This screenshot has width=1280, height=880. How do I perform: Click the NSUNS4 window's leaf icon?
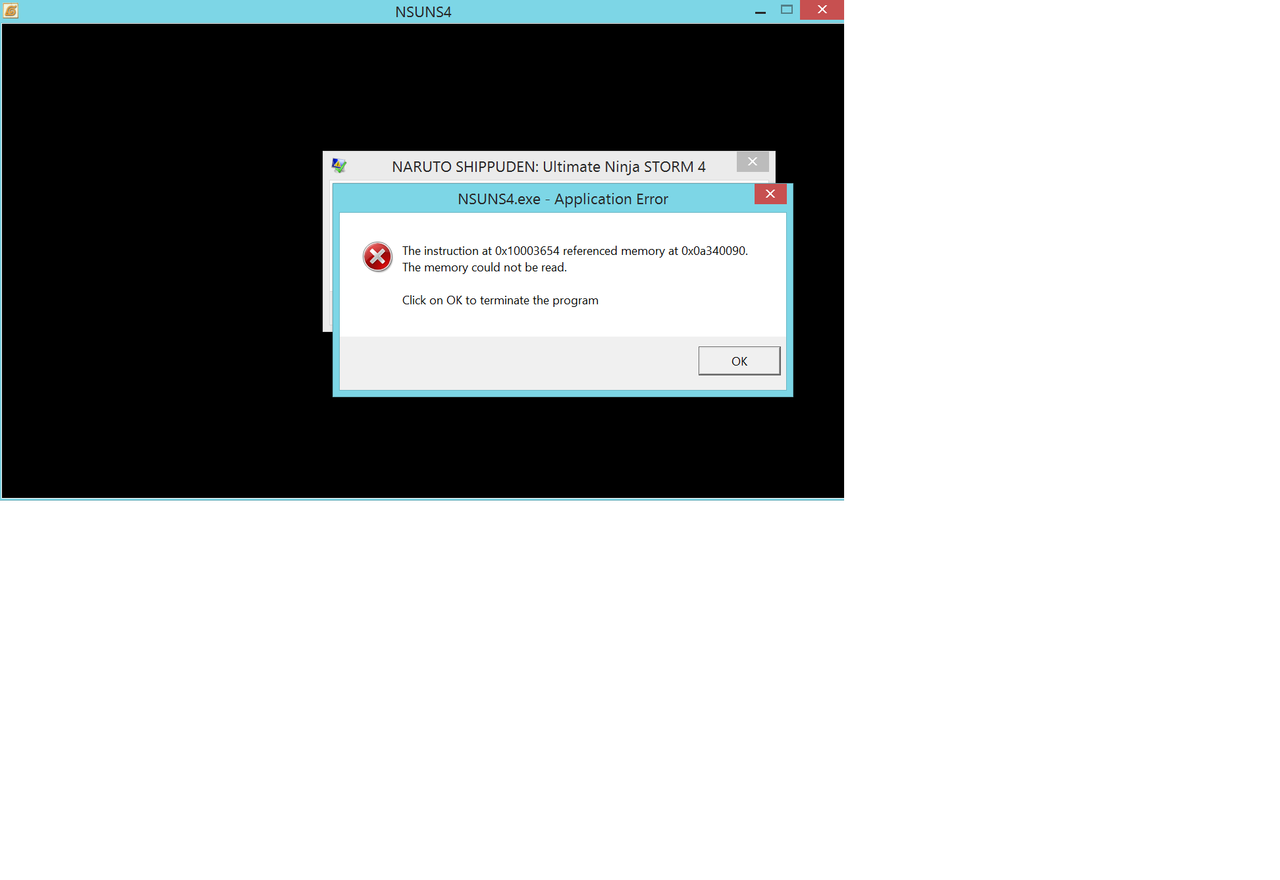click(x=10, y=11)
